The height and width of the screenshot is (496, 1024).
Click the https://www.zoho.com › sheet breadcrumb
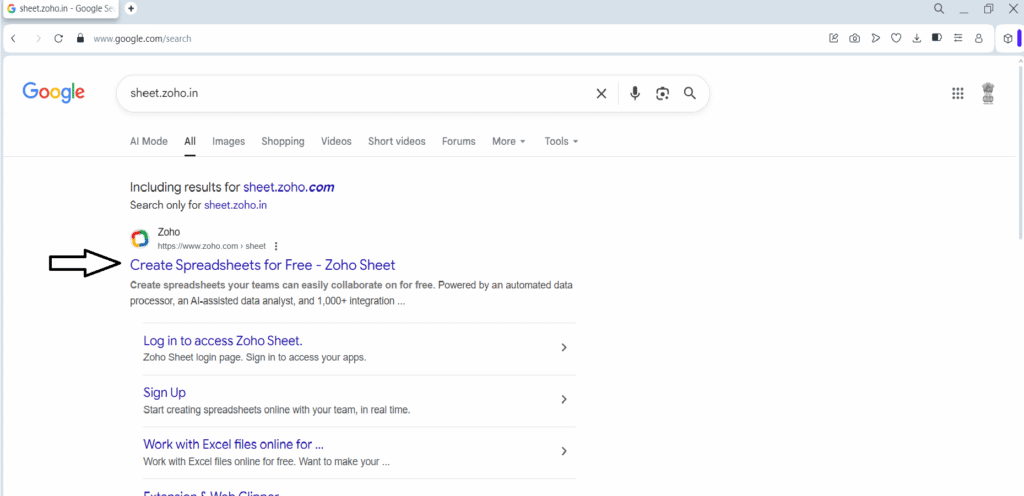212,246
